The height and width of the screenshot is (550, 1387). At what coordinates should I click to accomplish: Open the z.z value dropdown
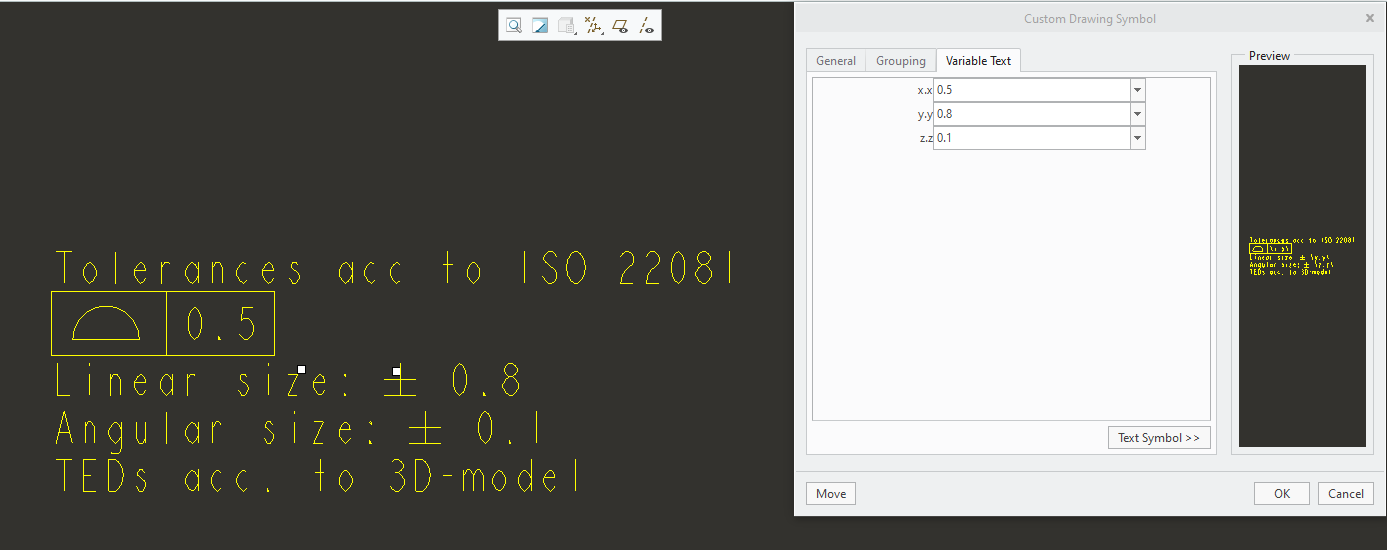coord(1137,138)
